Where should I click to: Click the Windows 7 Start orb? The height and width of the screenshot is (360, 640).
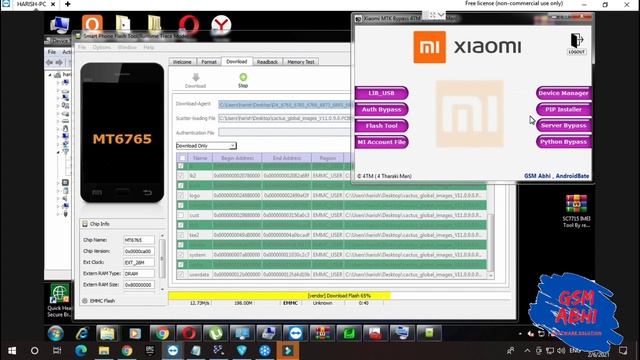56,333
